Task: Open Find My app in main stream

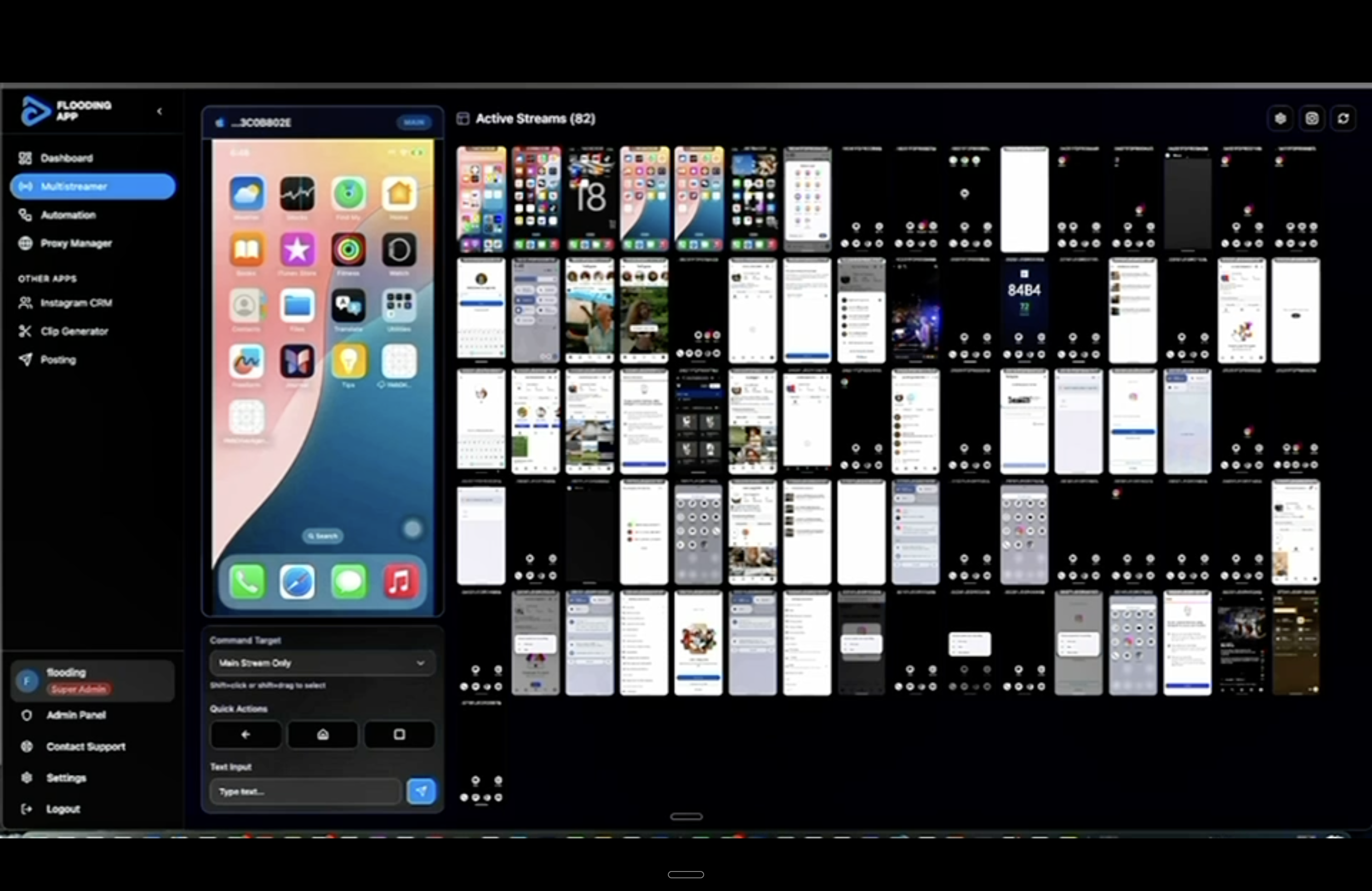Action: (x=348, y=193)
